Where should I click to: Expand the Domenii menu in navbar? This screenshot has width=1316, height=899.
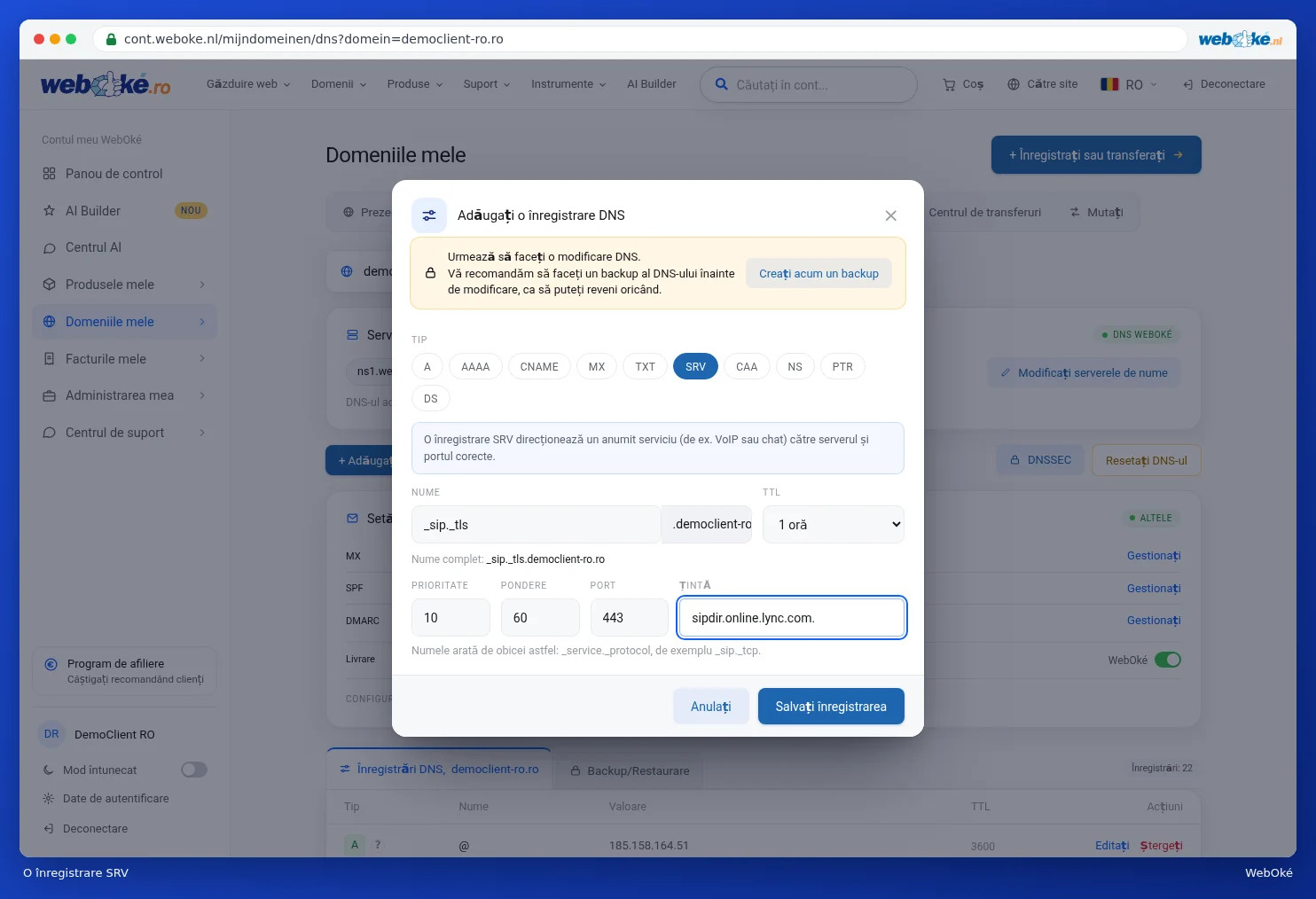point(339,84)
